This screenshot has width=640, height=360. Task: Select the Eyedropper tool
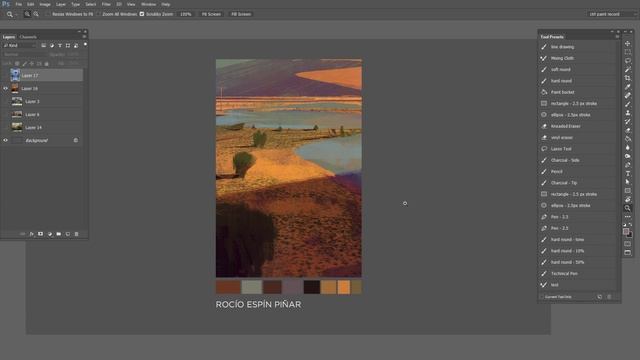tap(627, 87)
